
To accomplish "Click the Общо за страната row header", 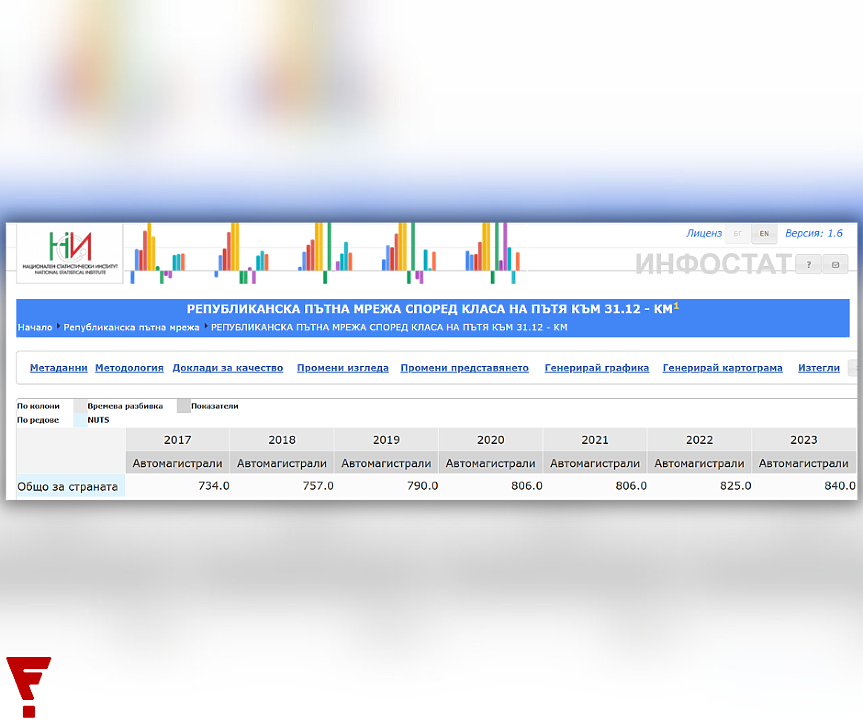I will 68,486.
